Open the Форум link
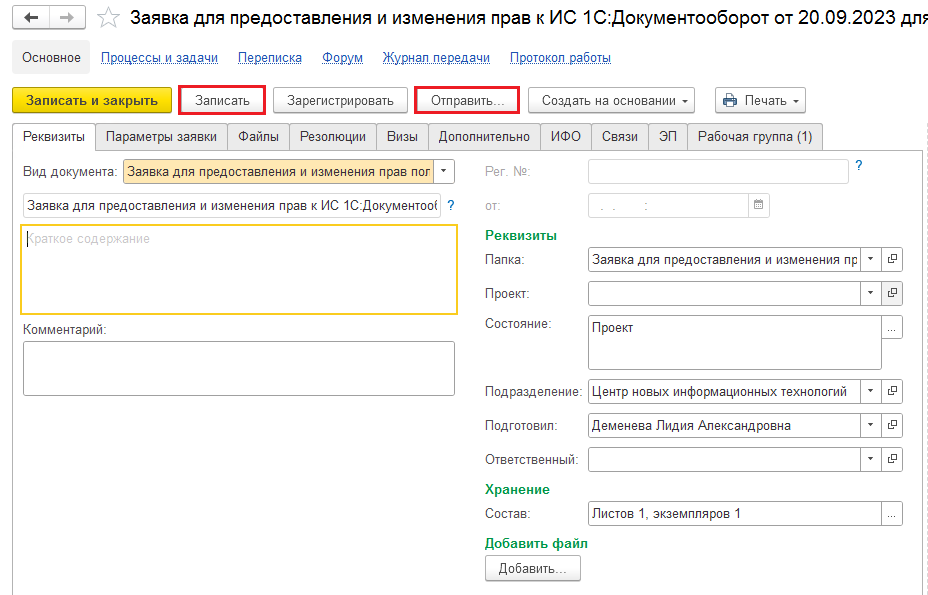The width and height of the screenshot is (928, 595). point(342,57)
